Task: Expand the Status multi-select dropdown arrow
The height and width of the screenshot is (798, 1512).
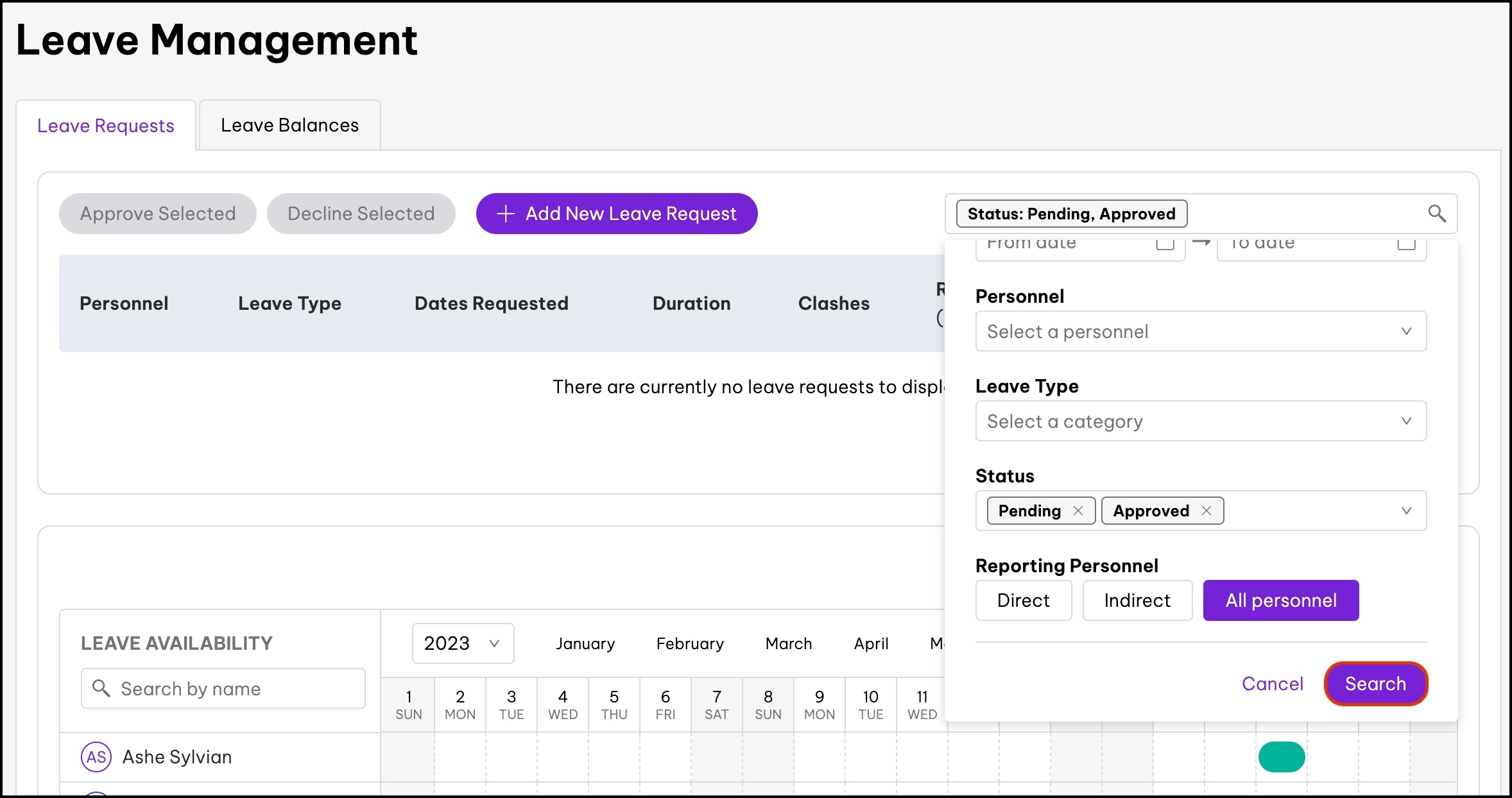Action: pos(1406,511)
